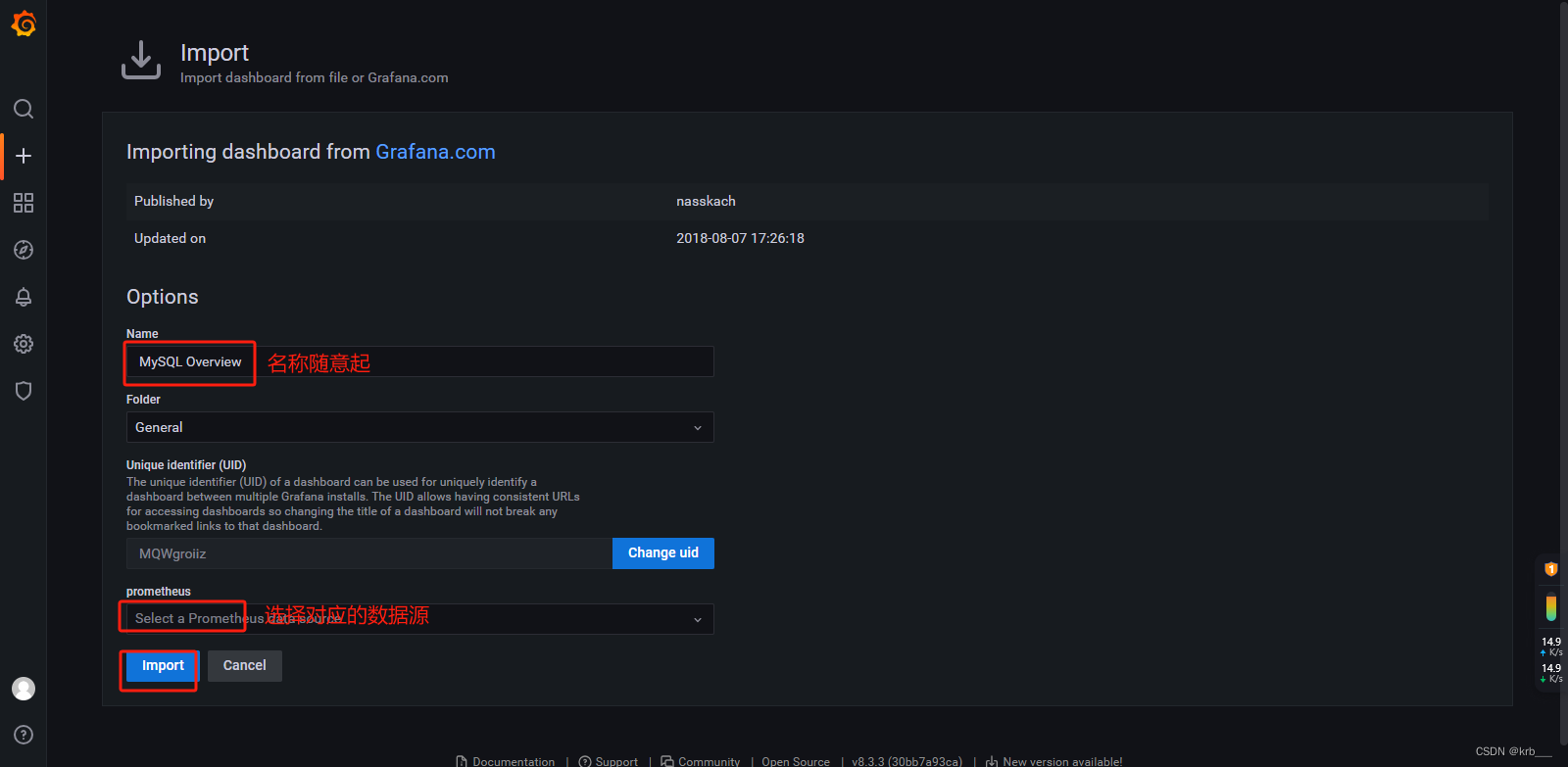Click the Support footer question icon
Viewport: 1568px width, 767px height.
(x=585, y=761)
